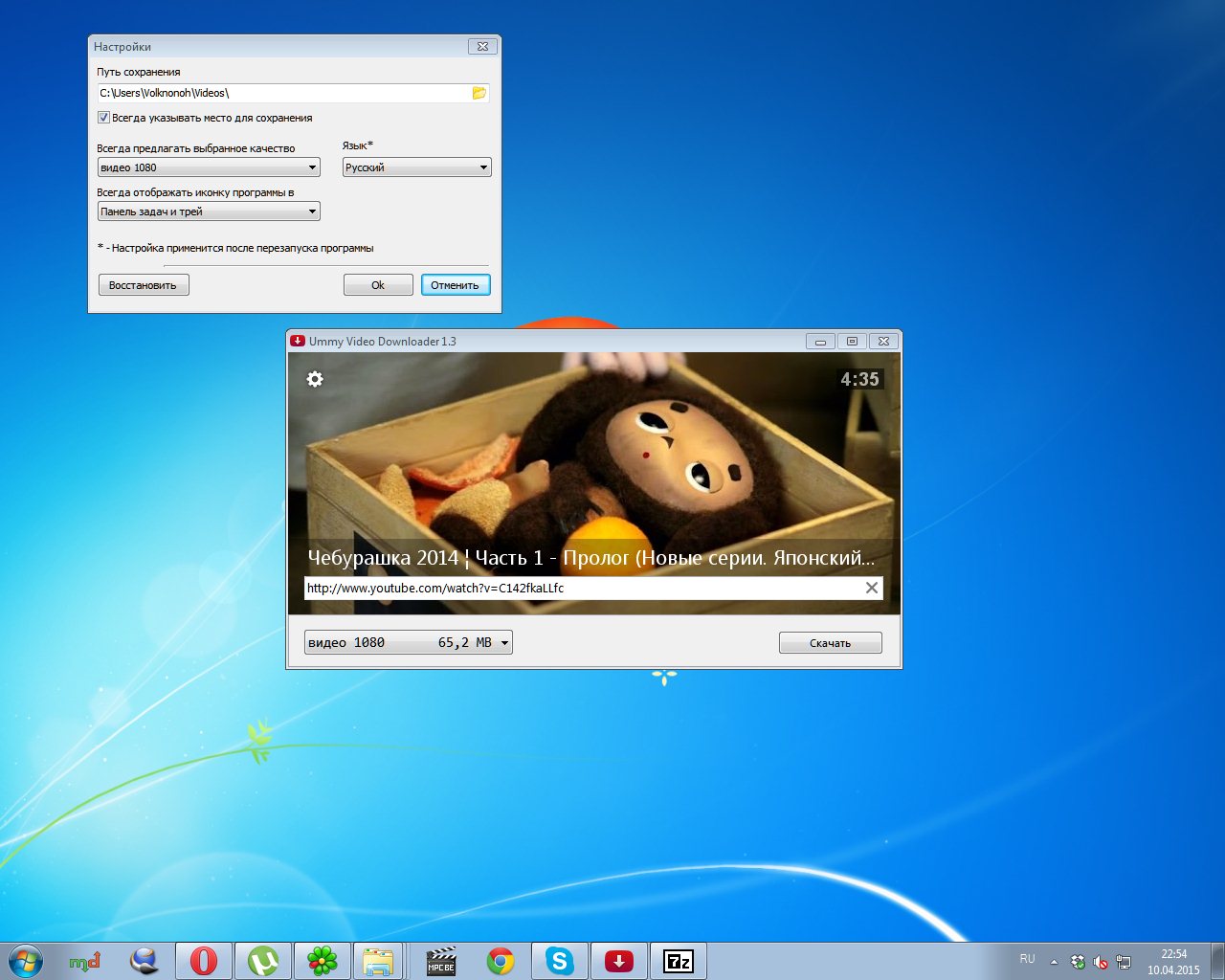Open uTorrent from the taskbar
This screenshot has height=980, width=1225.
(262, 961)
